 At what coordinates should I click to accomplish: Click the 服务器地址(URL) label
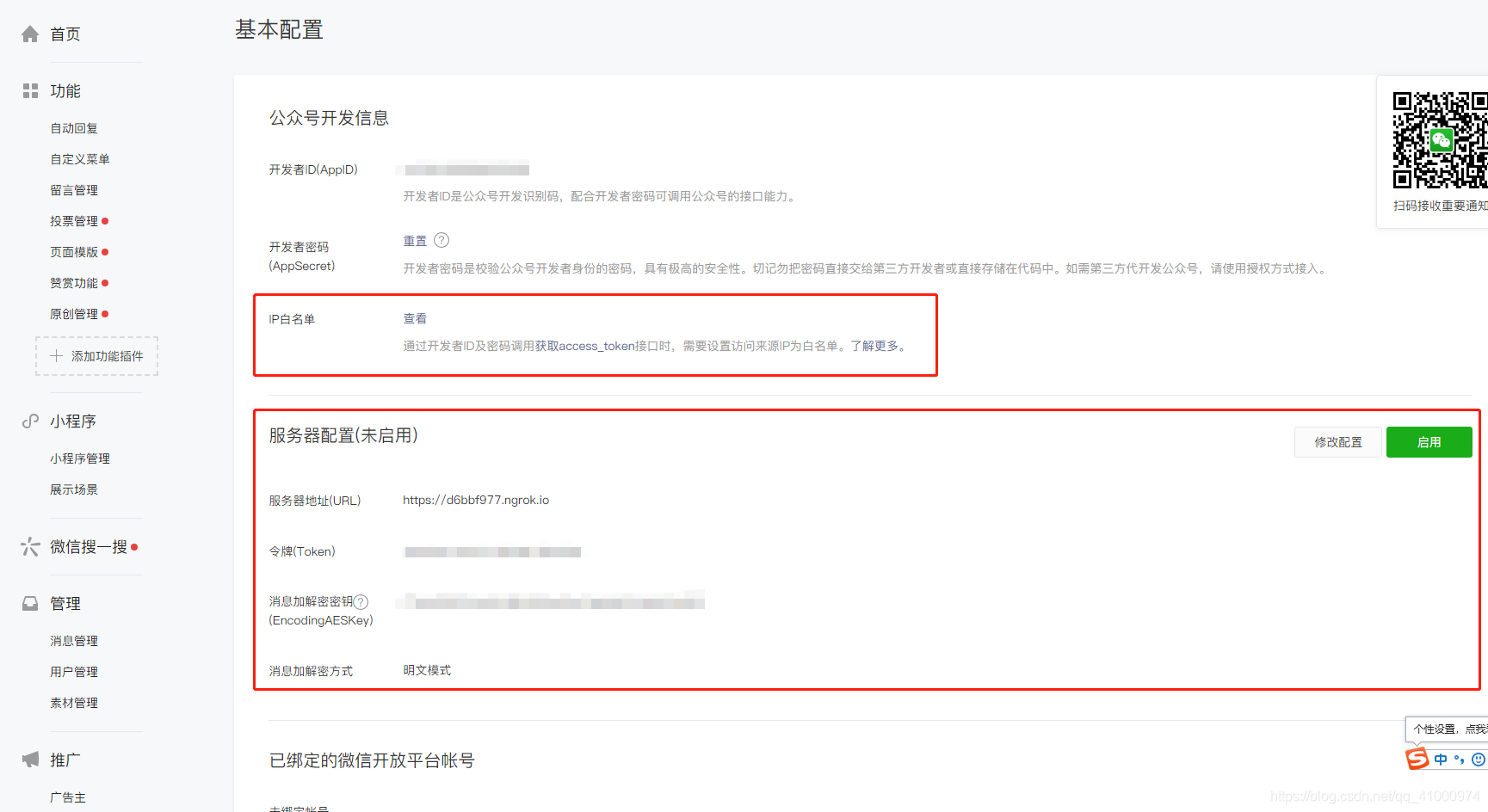315,501
